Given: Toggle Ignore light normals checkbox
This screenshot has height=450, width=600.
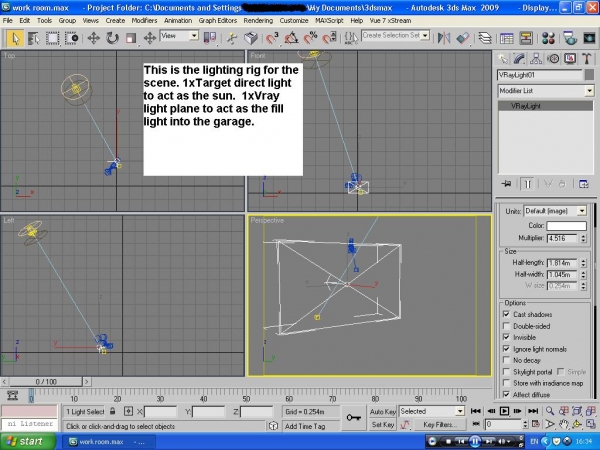Looking at the screenshot, I should click(x=506, y=349).
